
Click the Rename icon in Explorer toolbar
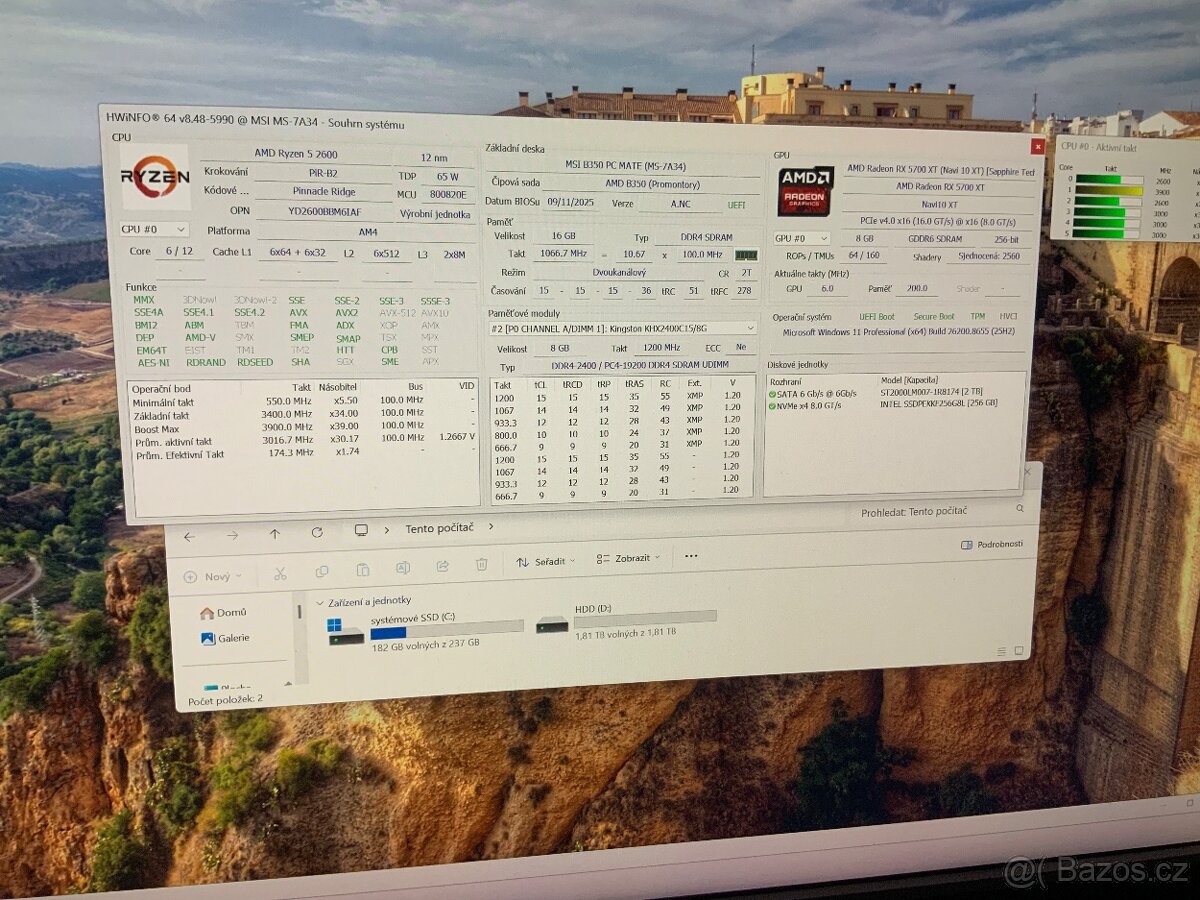402,567
